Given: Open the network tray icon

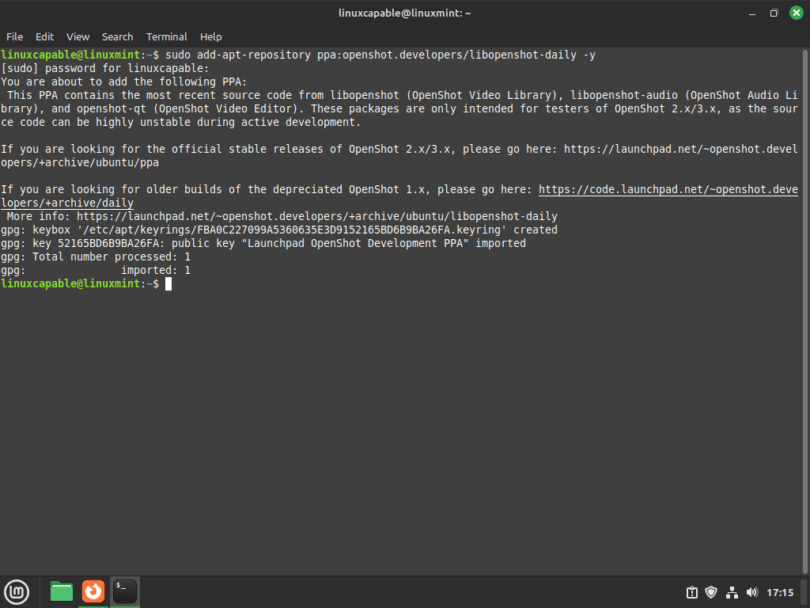Looking at the screenshot, I should coord(733,591).
